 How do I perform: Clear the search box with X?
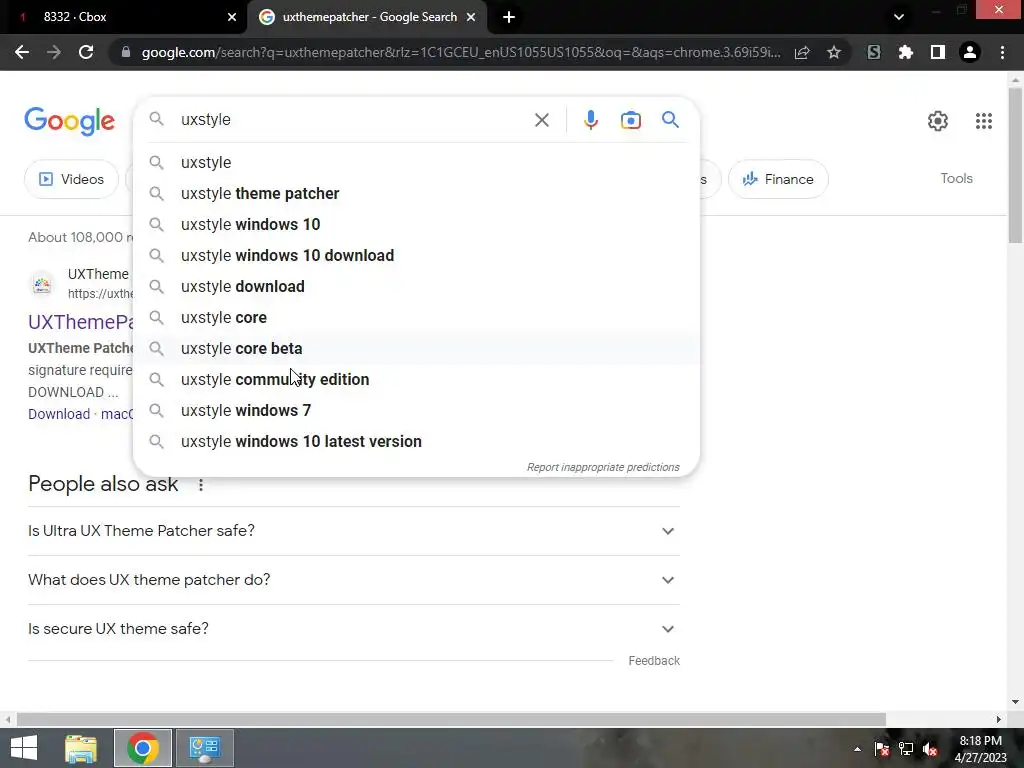541,120
